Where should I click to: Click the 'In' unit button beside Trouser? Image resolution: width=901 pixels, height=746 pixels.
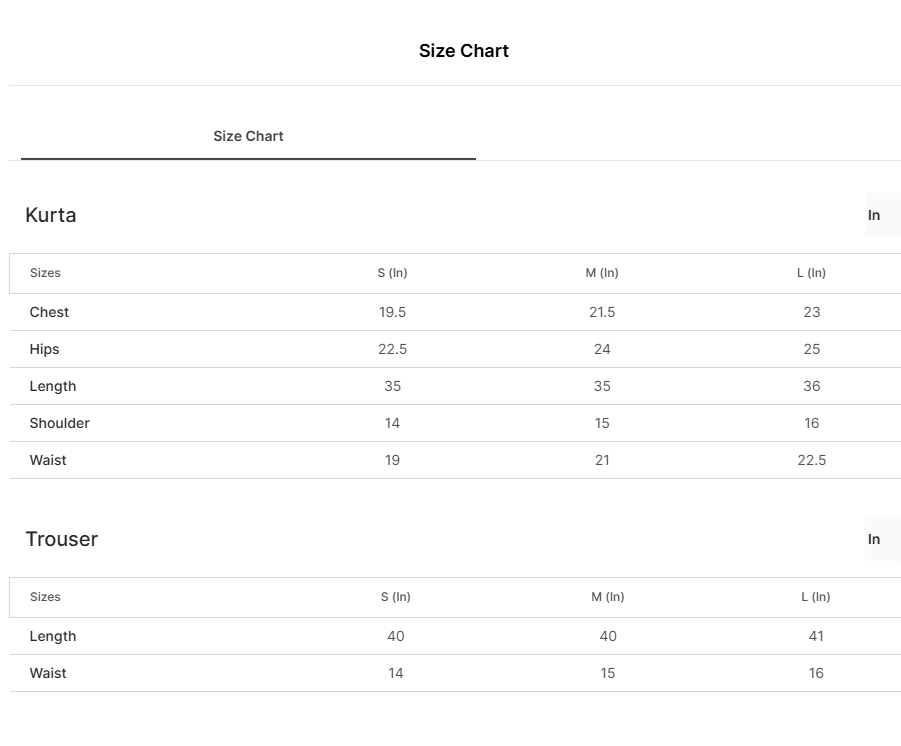[x=873, y=539]
